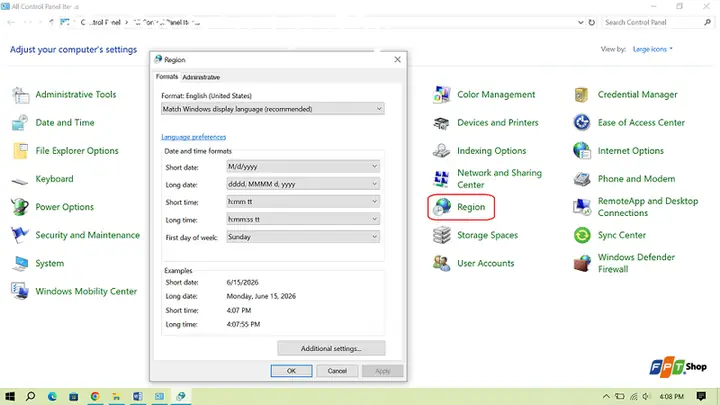Open Language preferences link
The image size is (720, 405).
193,137
